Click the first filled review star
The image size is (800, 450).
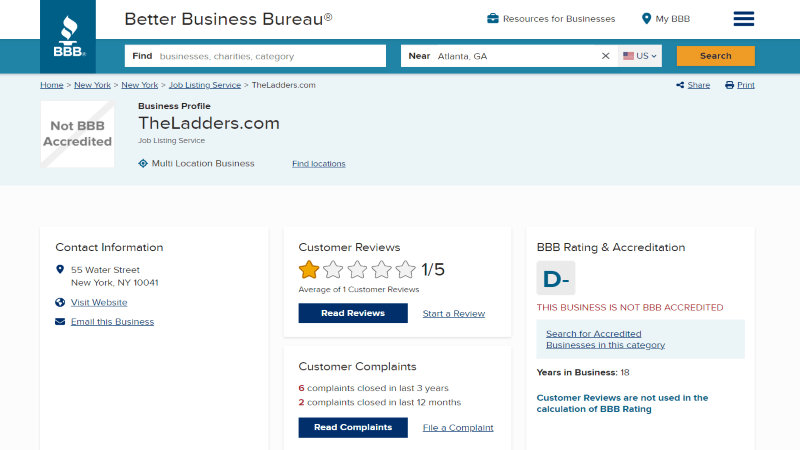(309, 269)
